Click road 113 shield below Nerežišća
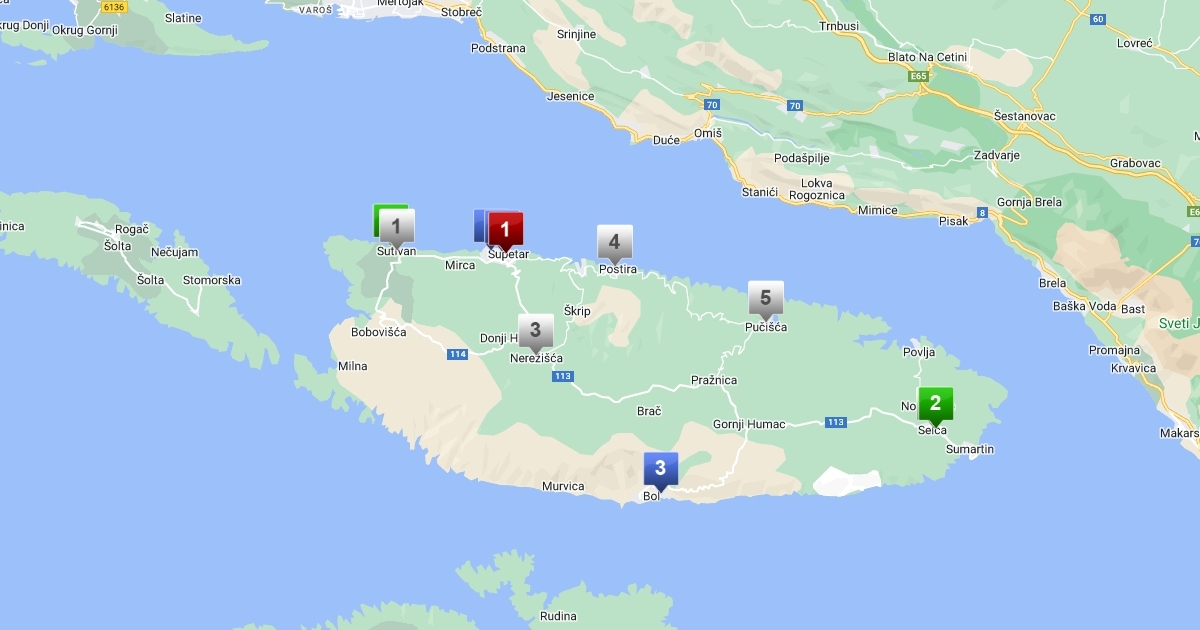This screenshot has height=630, width=1200. (562, 376)
